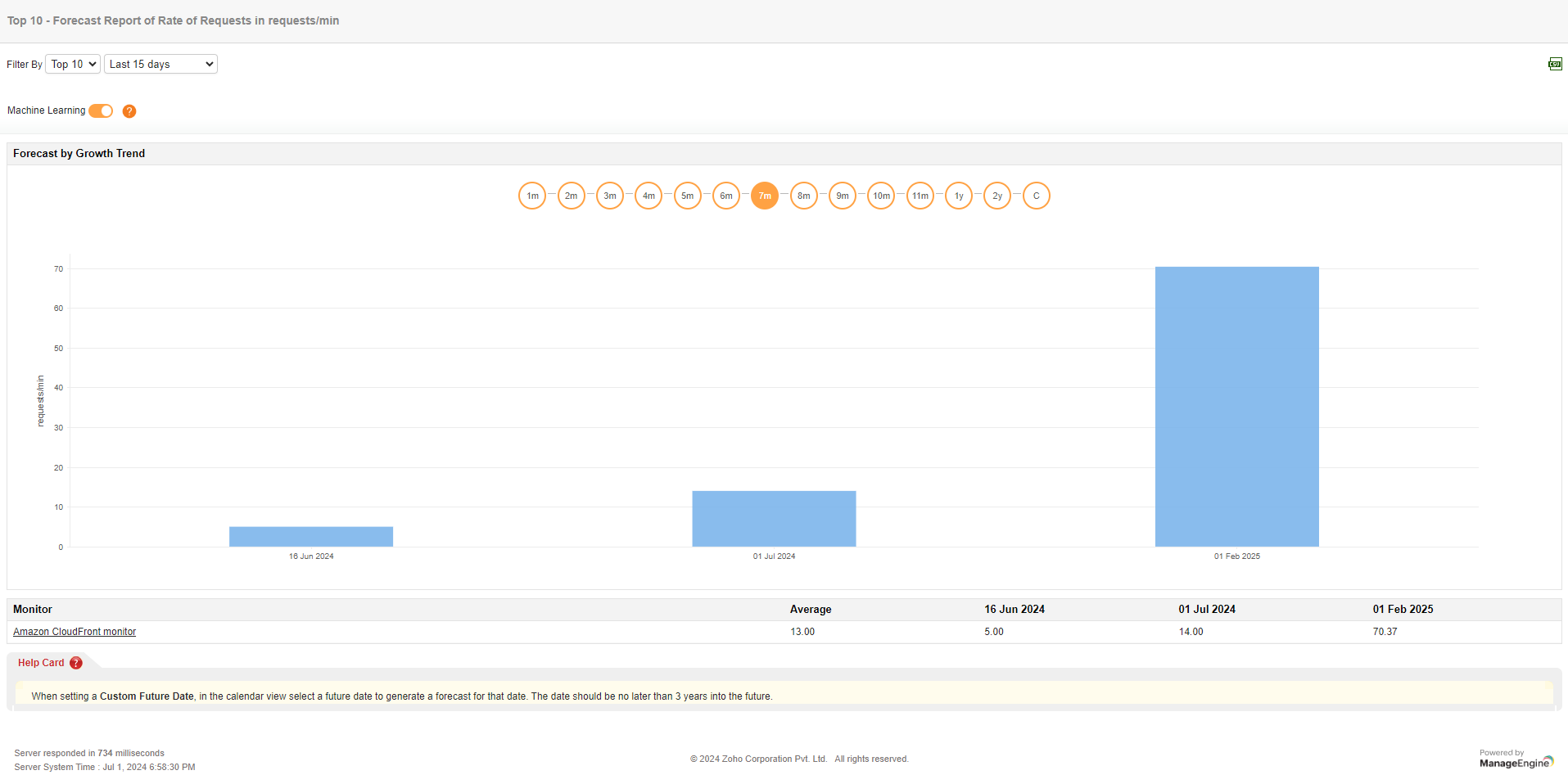Select the C custom forecast date option

pos(1036,196)
